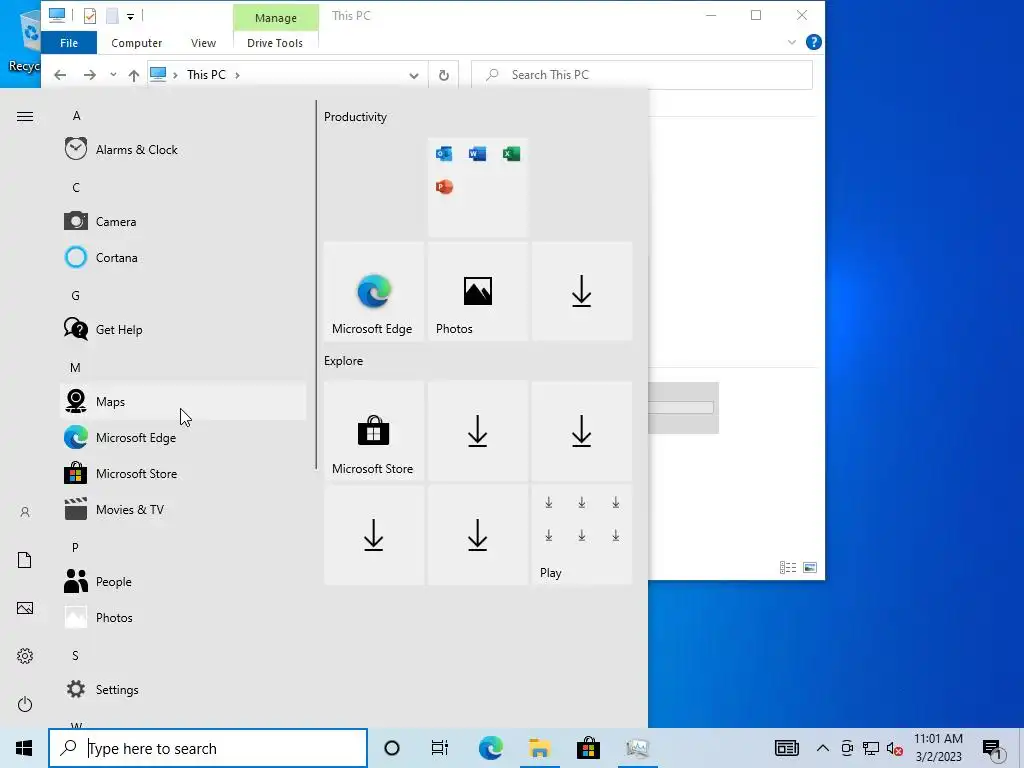Click Windows Start button
The image size is (1024, 768).
point(24,748)
